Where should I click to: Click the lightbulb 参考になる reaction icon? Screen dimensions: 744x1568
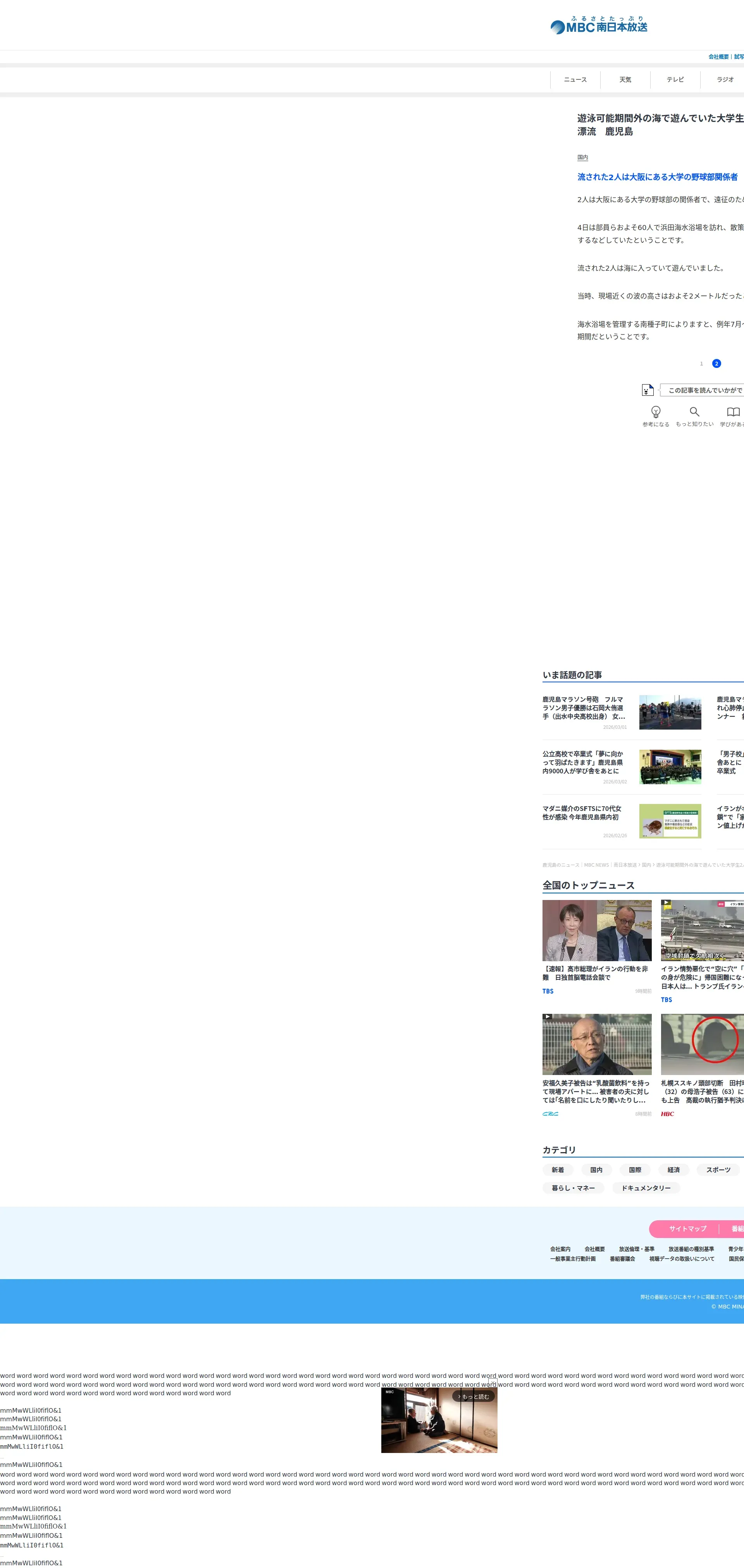pyautogui.click(x=656, y=412)
